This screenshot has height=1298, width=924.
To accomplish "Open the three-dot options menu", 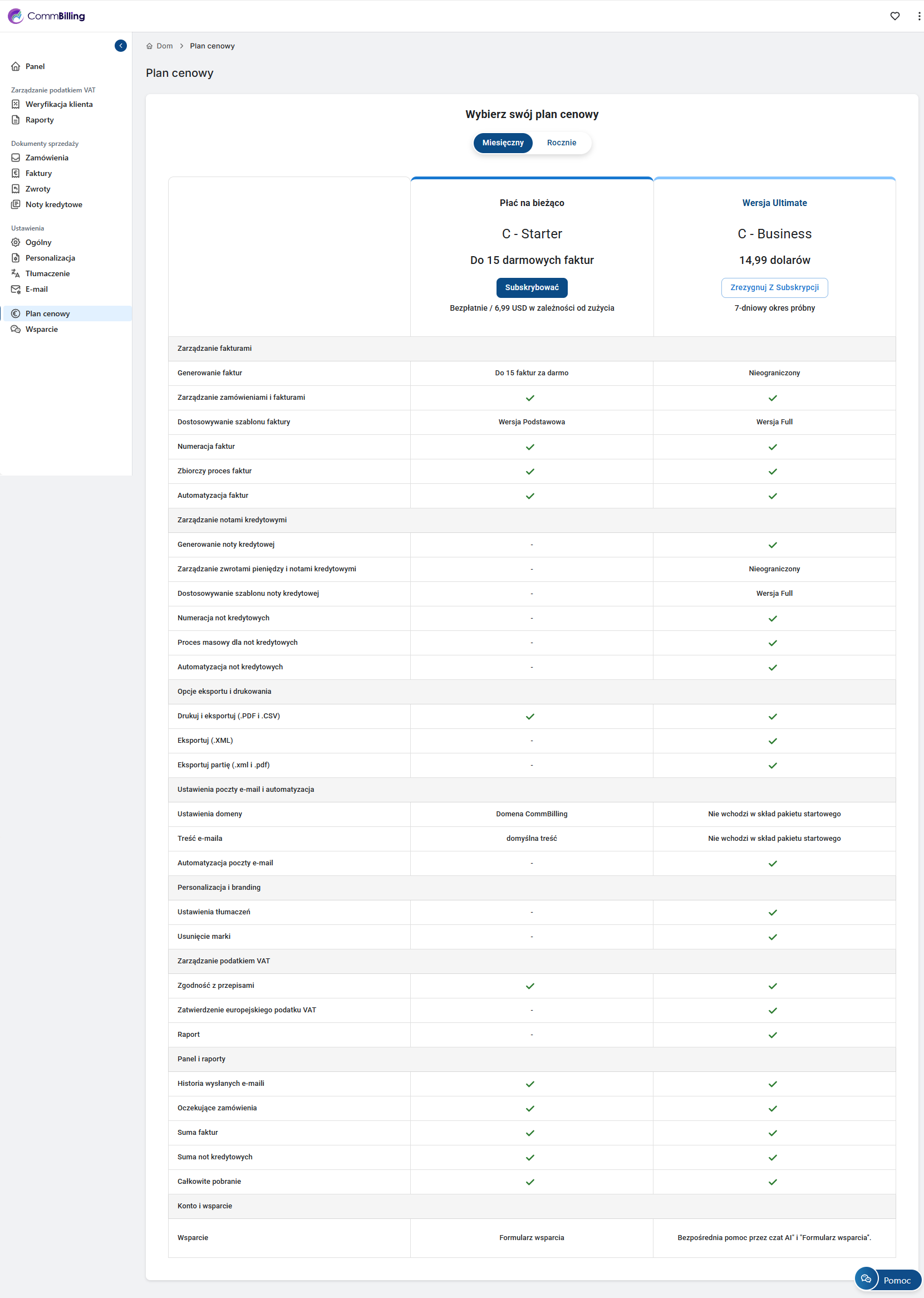I will point(918,16).
